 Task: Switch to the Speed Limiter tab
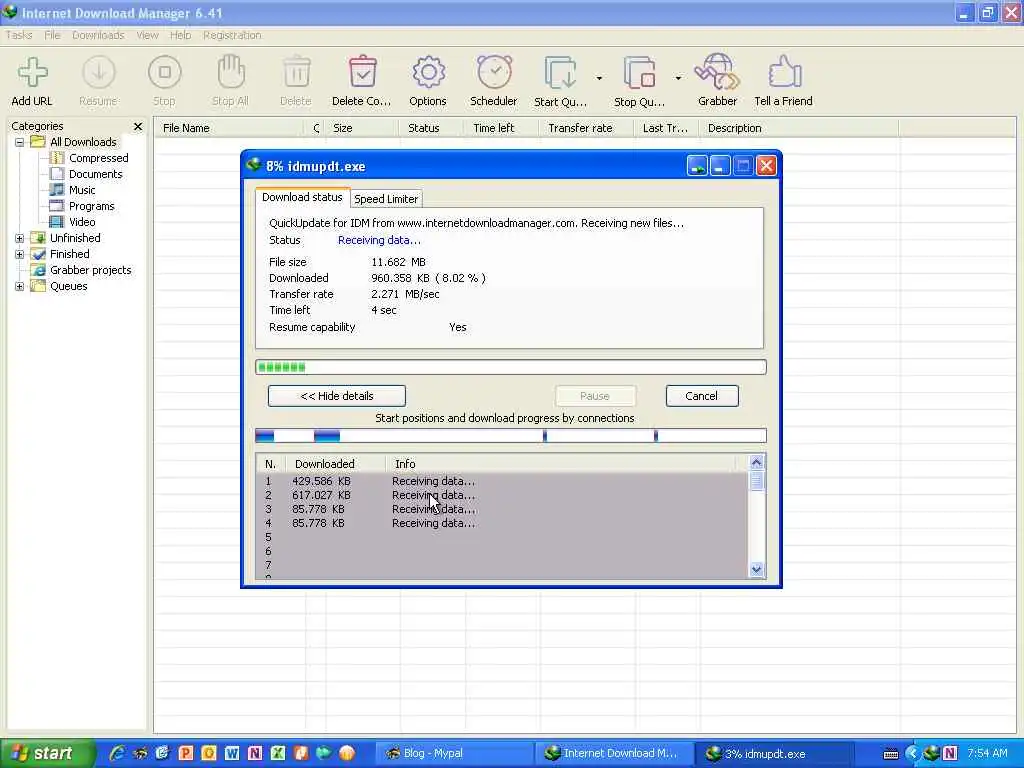[386, 199]
